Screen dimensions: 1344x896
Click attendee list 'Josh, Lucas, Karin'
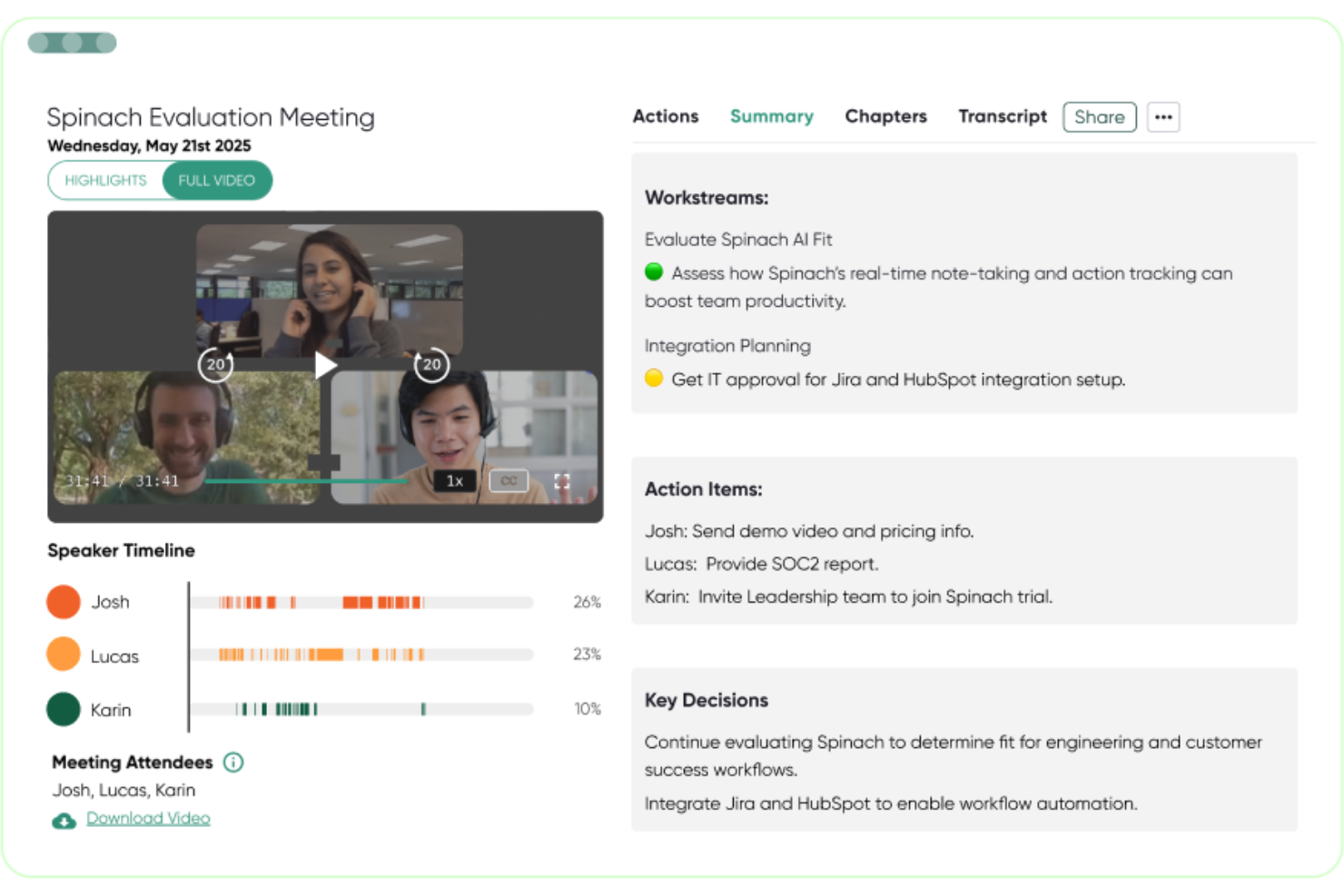point(124,790)
